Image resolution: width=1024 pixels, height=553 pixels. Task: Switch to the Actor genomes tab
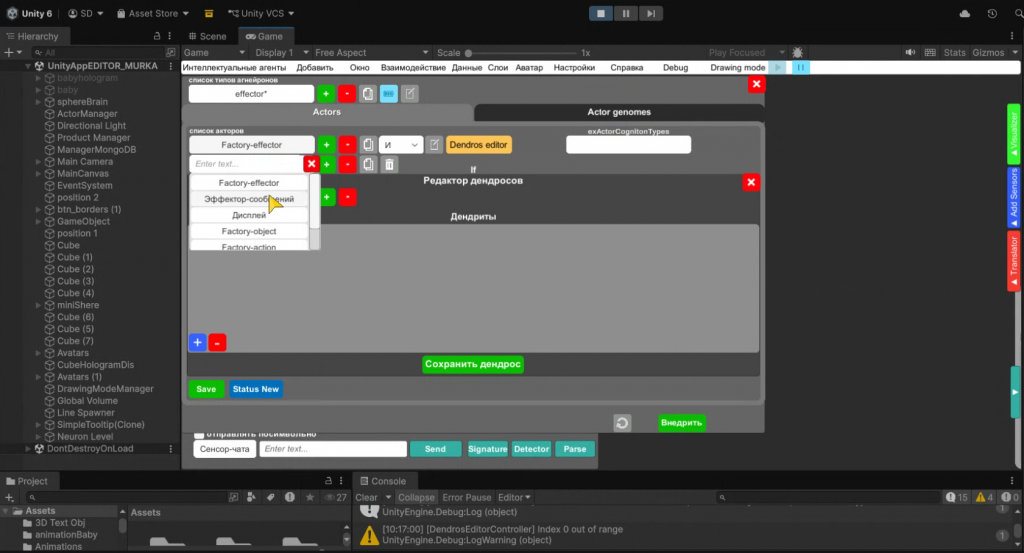pyautogui.click(x=618, y=112)
